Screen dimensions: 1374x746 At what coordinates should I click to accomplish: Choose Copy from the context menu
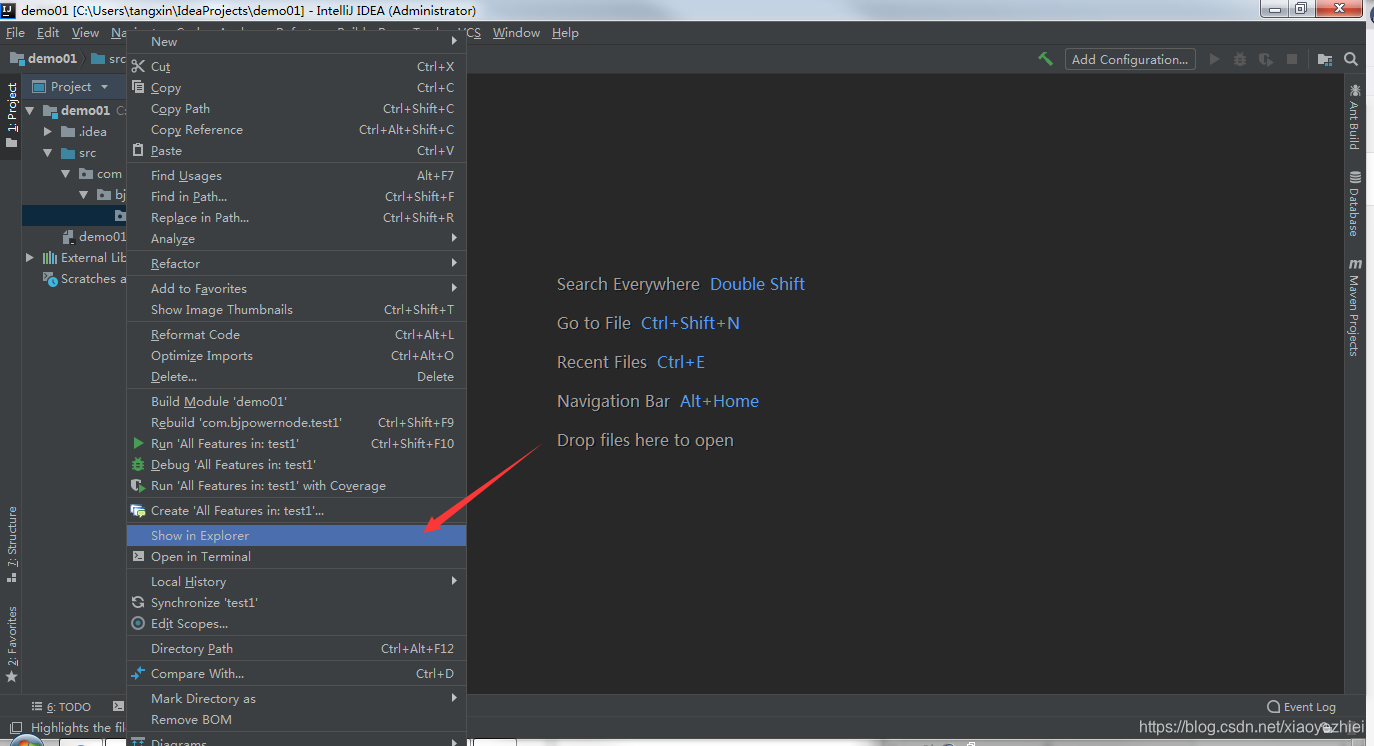[296, 88]
